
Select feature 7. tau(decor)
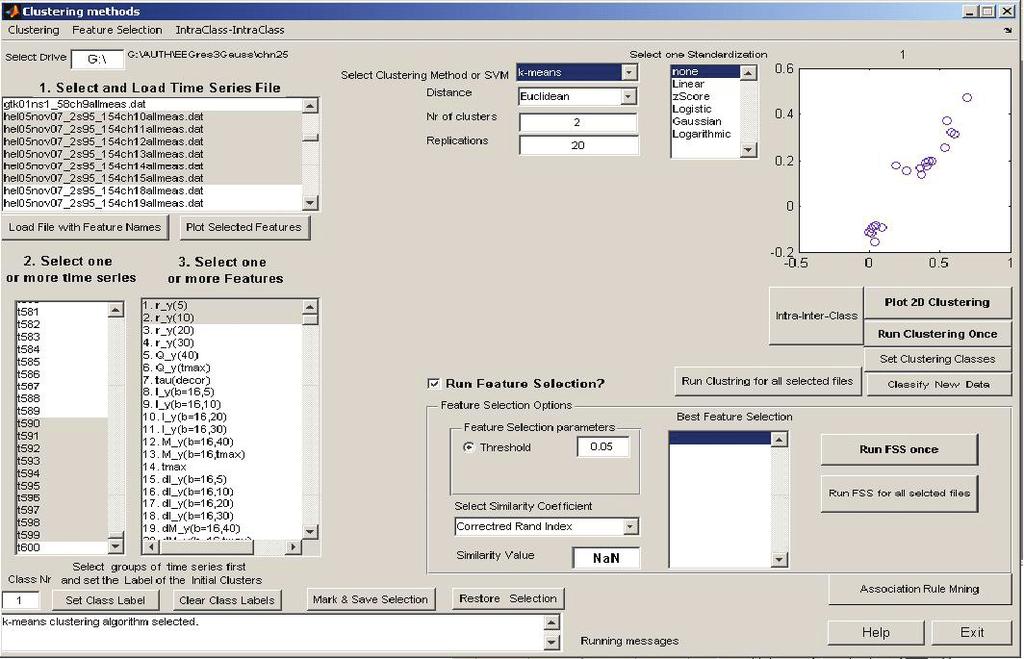222,380
